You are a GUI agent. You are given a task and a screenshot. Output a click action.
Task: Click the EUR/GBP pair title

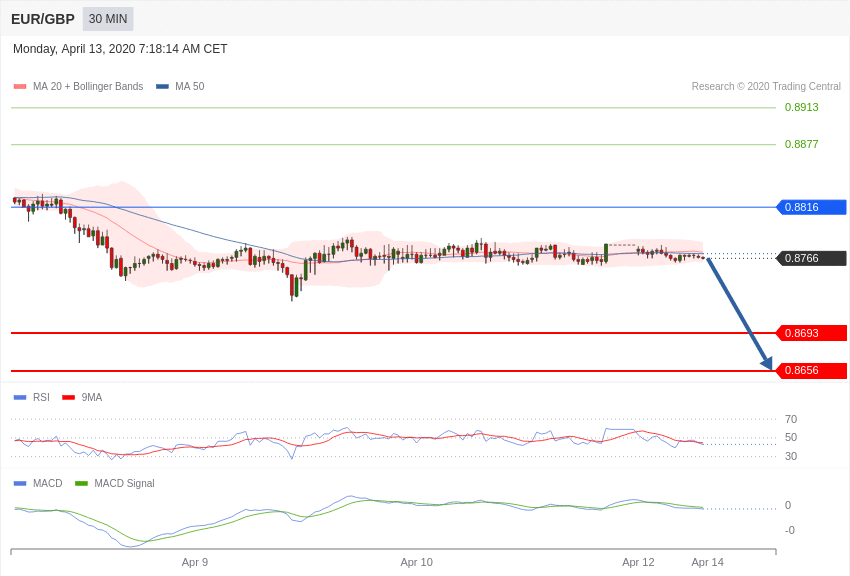tap(43, 20)
